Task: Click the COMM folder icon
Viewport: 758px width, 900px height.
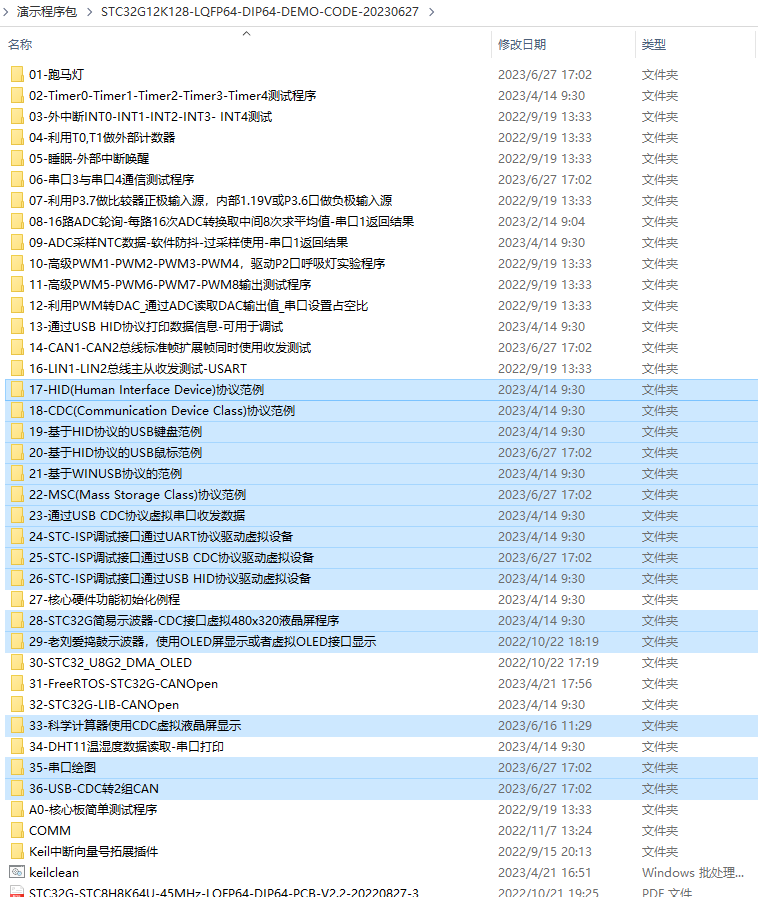Action: tap(17, 831)
